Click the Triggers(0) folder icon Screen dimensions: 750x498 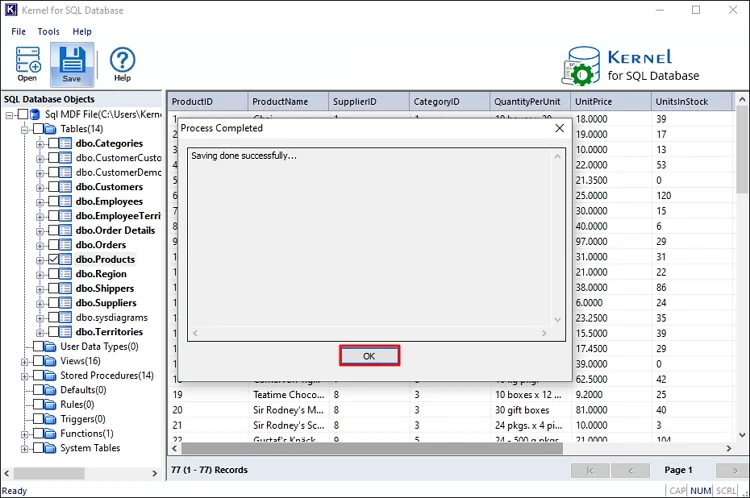click(50, 419)
